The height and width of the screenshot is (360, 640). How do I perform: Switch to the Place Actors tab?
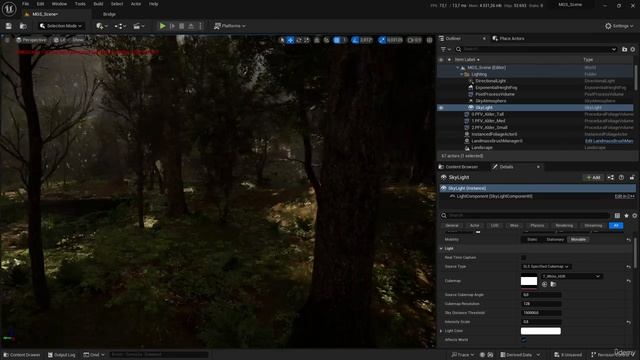(509, 38)
